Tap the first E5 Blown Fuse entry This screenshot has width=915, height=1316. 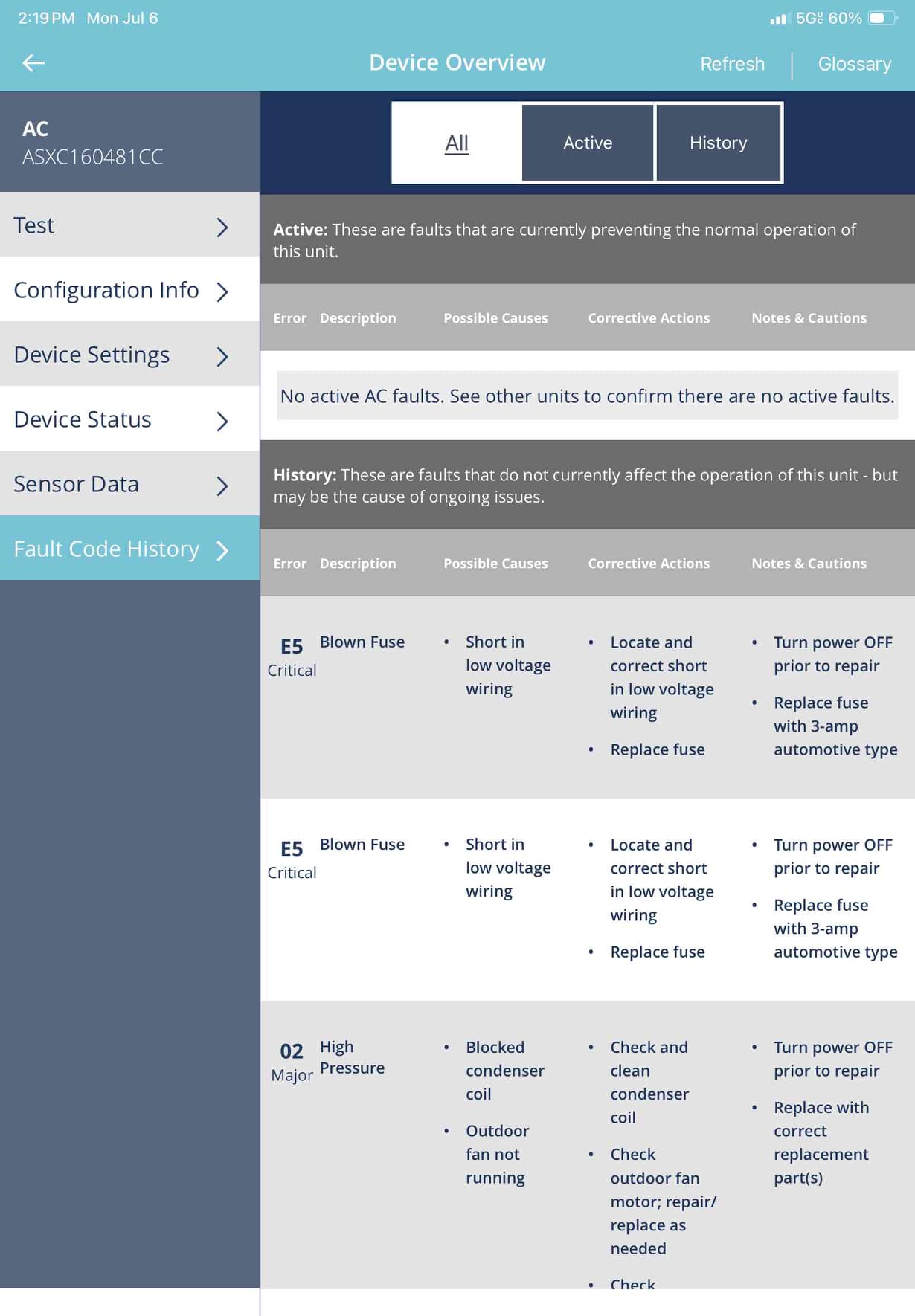[x=588, y=697]
